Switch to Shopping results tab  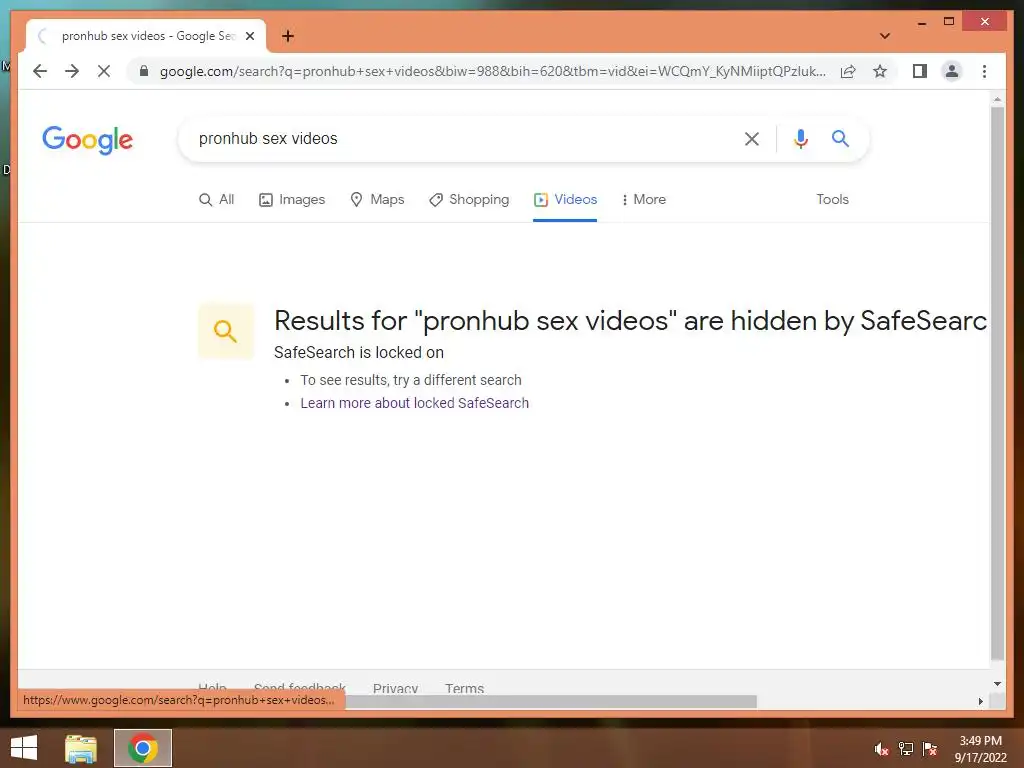point(469,199)
